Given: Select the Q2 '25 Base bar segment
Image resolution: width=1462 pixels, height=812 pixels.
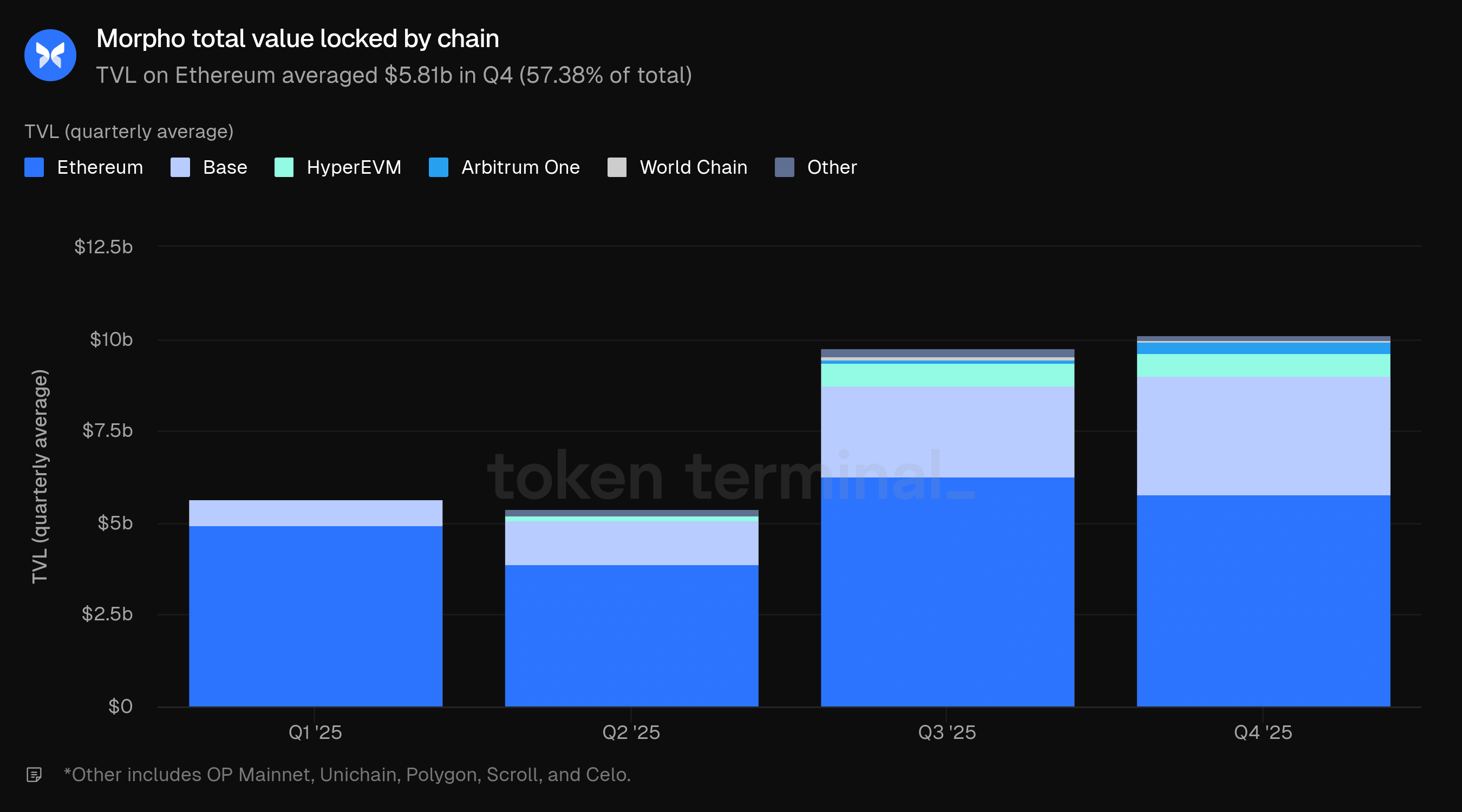Looking at the screenshot, I should tap(631, 543).
